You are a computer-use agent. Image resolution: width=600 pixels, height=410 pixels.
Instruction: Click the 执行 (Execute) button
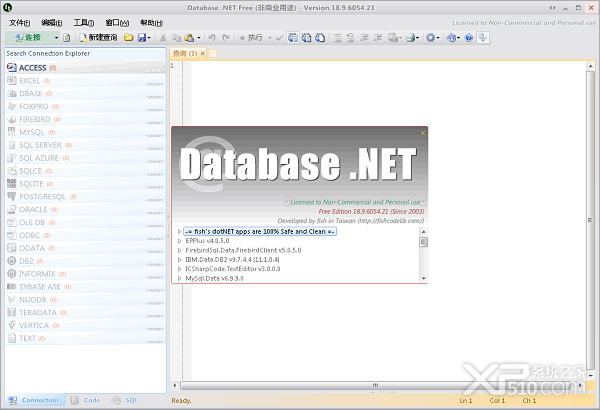click(251, 38)
